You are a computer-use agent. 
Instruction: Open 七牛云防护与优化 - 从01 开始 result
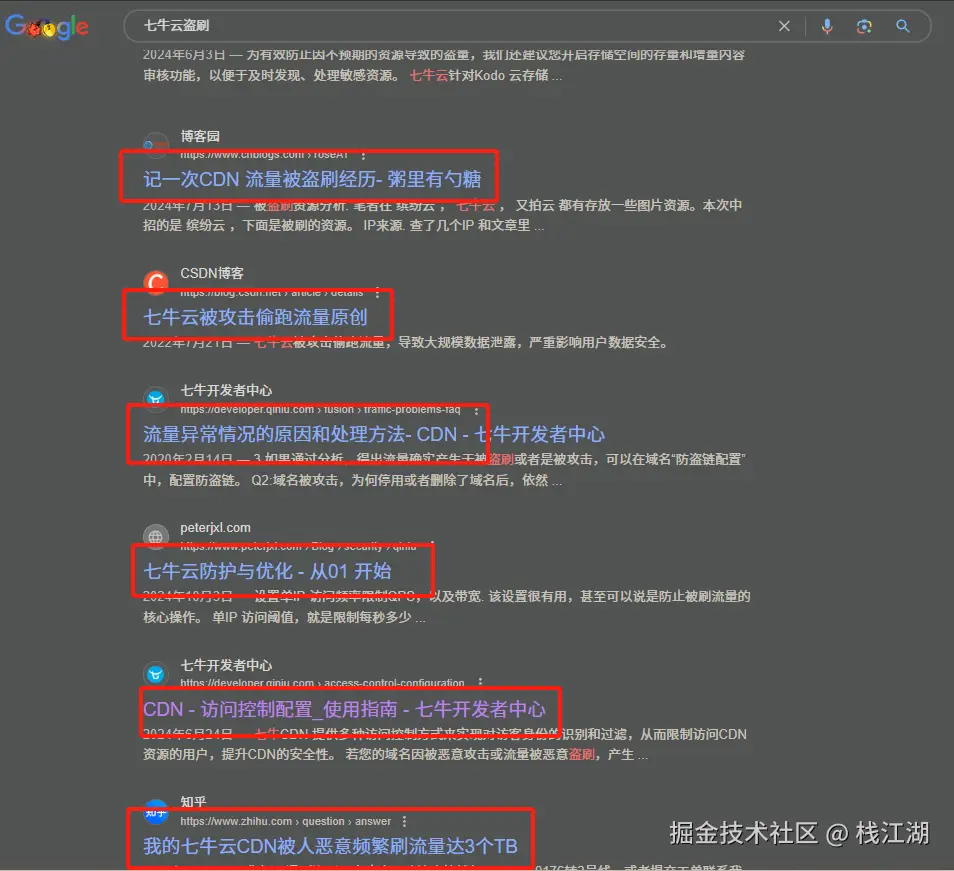267,571
